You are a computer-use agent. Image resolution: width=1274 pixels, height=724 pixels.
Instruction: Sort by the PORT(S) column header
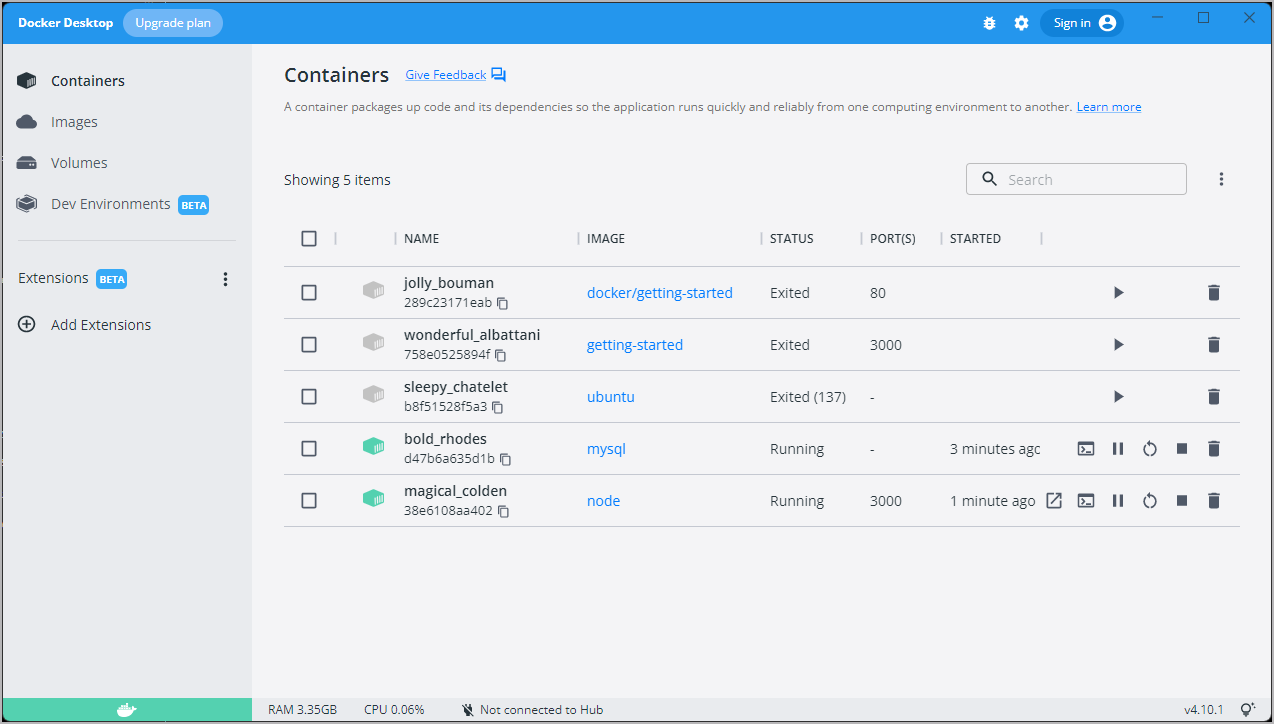tap(893, 239)
